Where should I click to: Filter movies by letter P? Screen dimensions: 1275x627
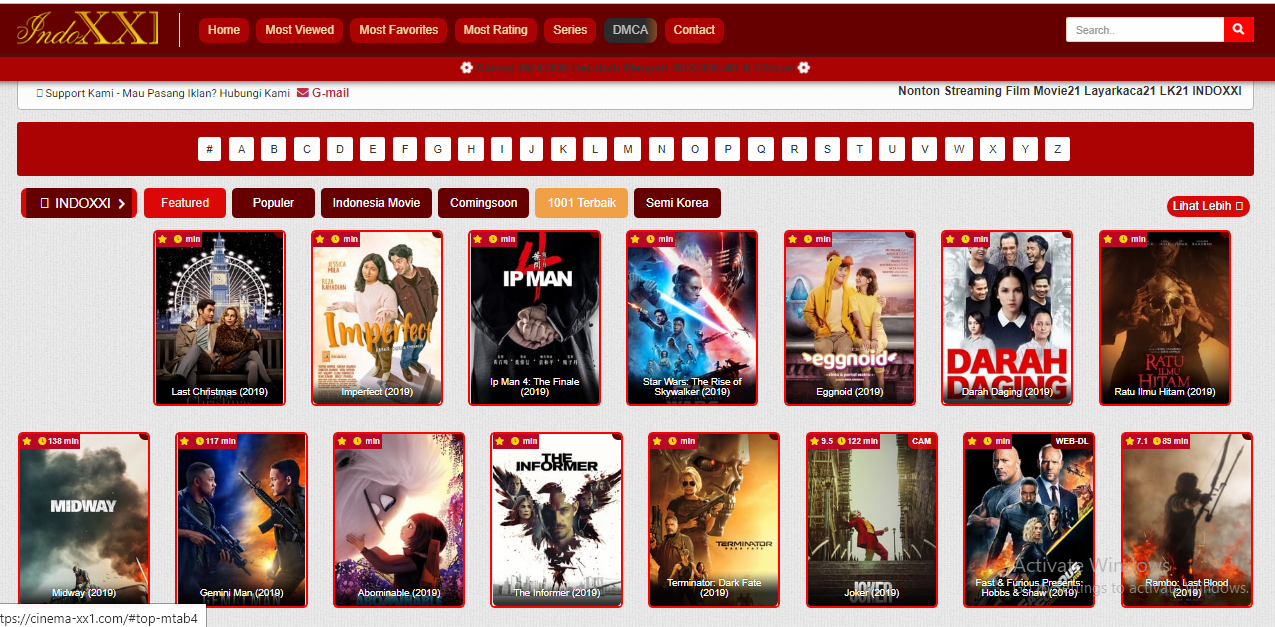728,150
